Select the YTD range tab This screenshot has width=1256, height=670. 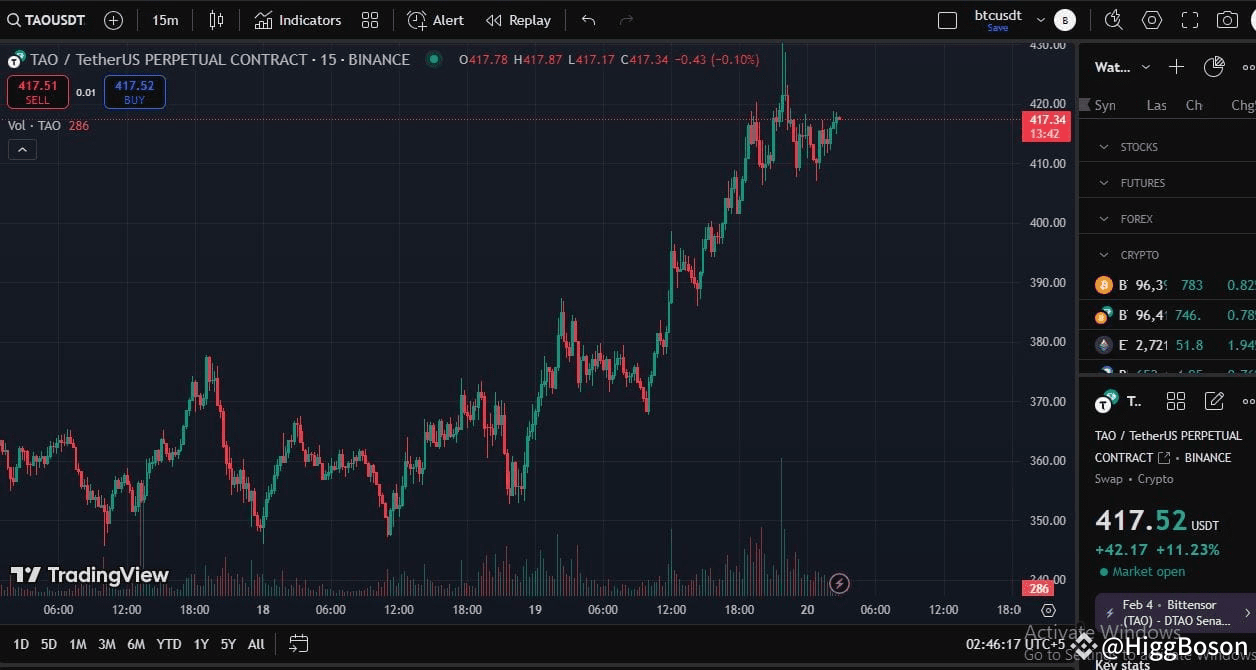click(168, 644)
